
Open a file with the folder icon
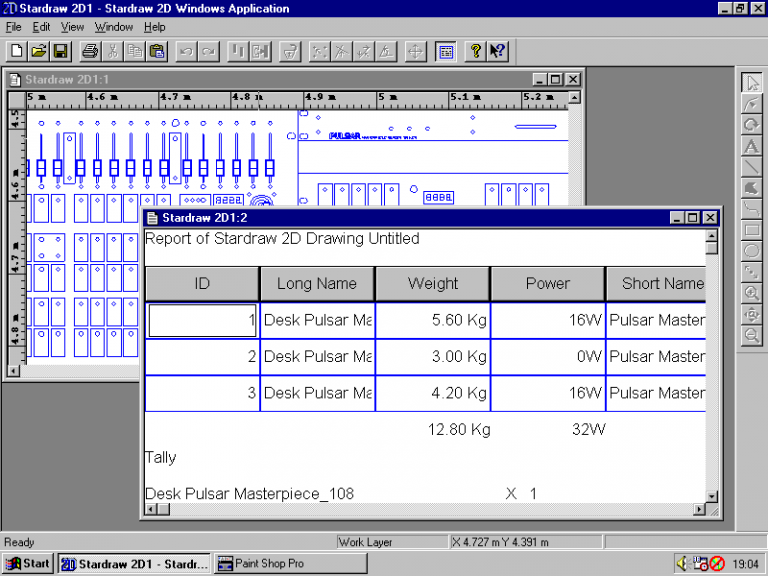[39, 50]
